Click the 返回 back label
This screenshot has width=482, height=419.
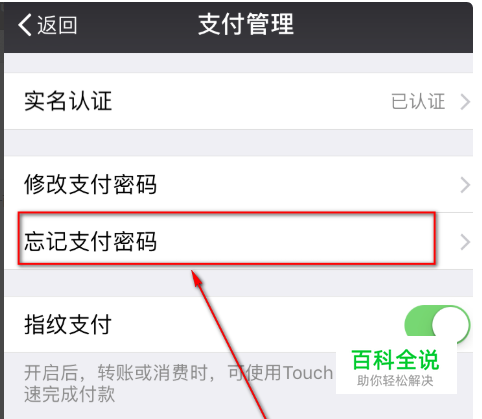[x=57, y=25]
